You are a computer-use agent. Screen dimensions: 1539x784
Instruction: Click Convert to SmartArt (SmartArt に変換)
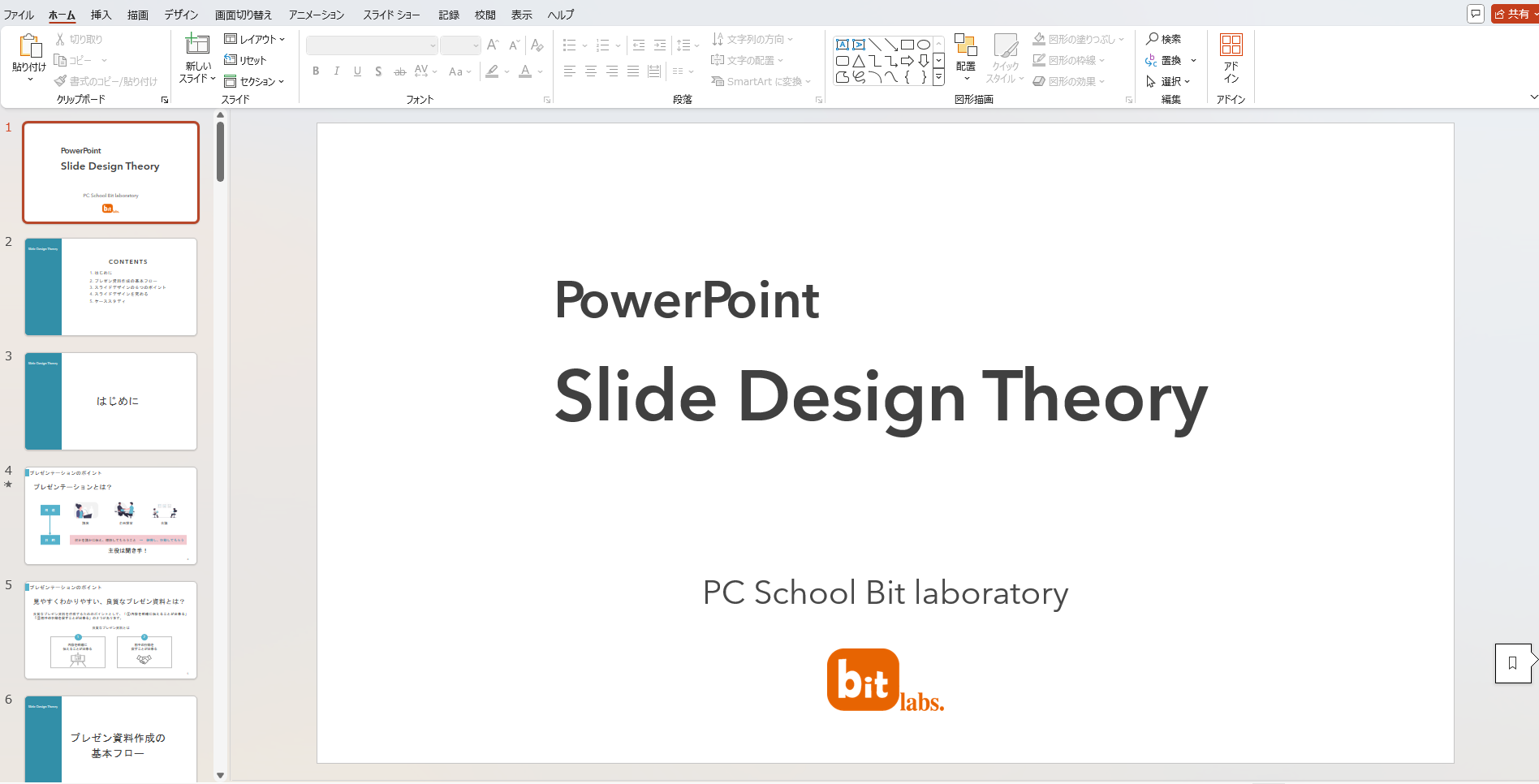(x=761, y=81)
